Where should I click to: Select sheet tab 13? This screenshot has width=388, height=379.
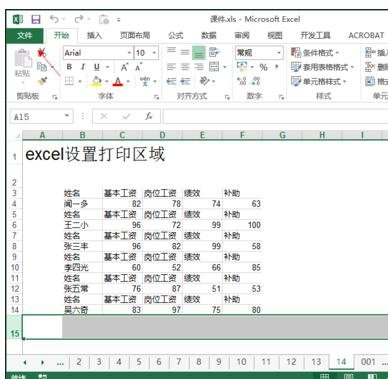click(316, 362)
